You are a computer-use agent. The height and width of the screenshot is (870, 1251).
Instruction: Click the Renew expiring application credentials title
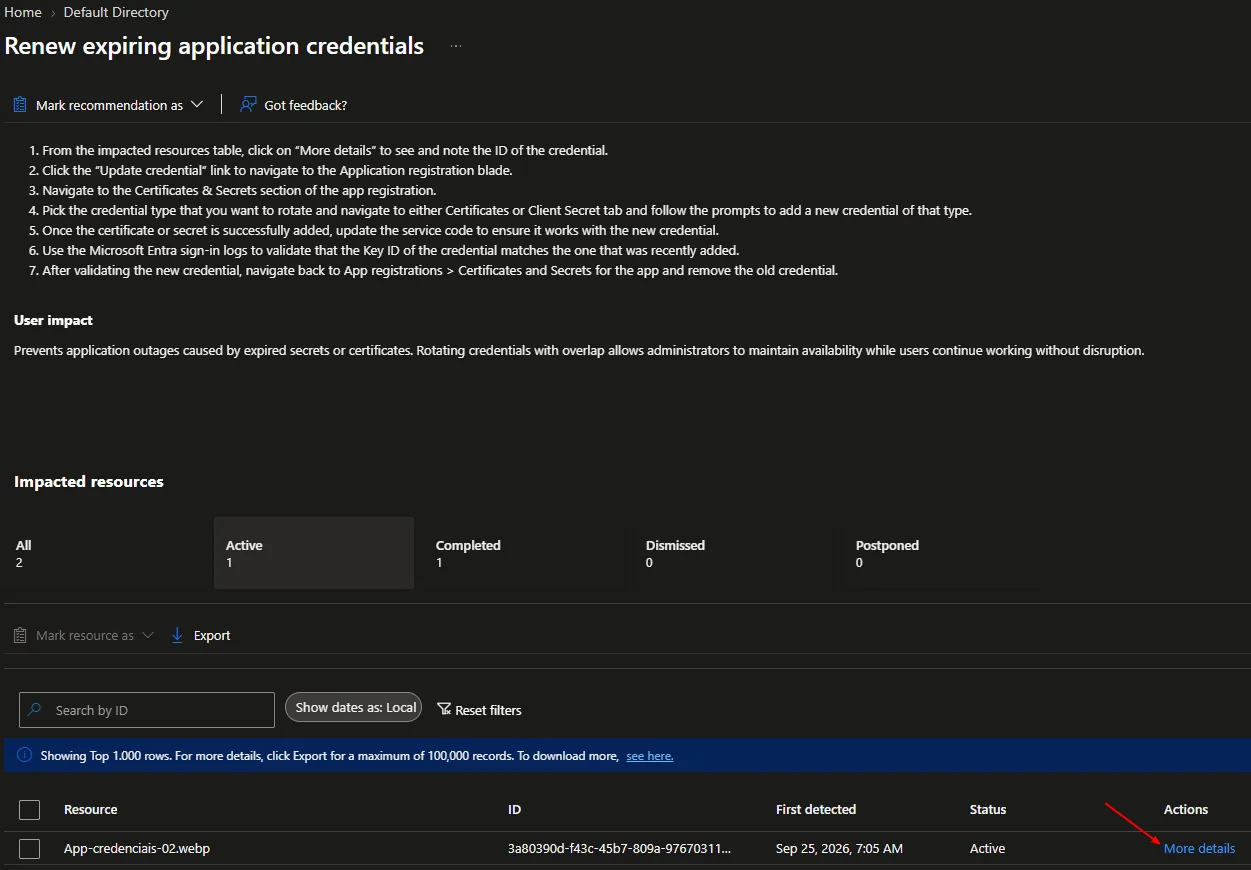tap(214, 46)
